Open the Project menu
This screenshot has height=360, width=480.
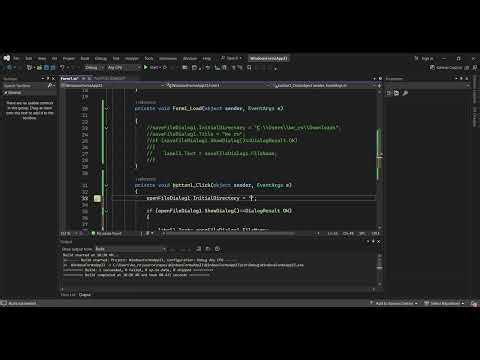[69, 58]
